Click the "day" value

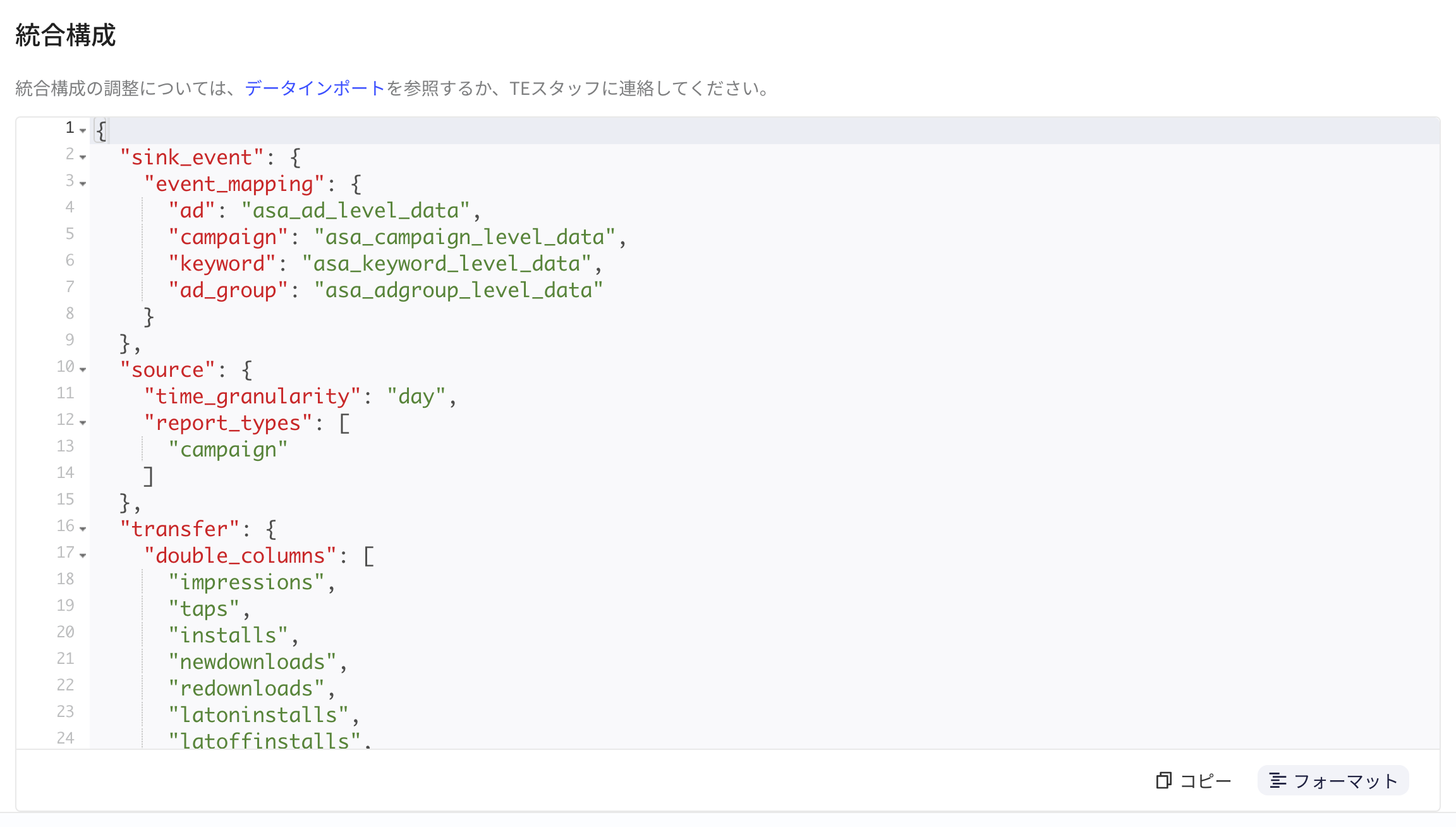pos(416,396)
